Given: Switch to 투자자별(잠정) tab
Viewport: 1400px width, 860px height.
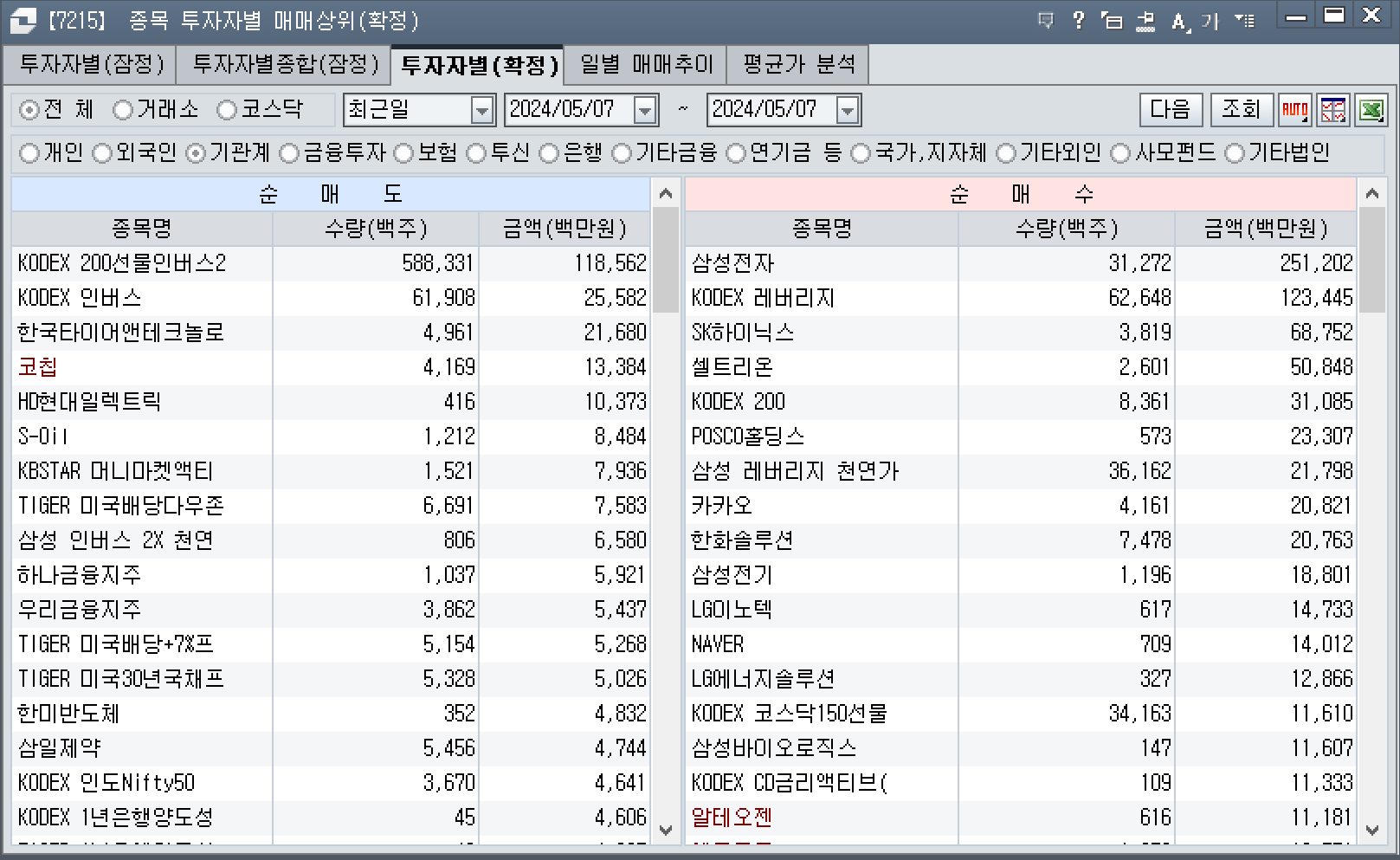Looking at the screenshot, I should 91,64.
